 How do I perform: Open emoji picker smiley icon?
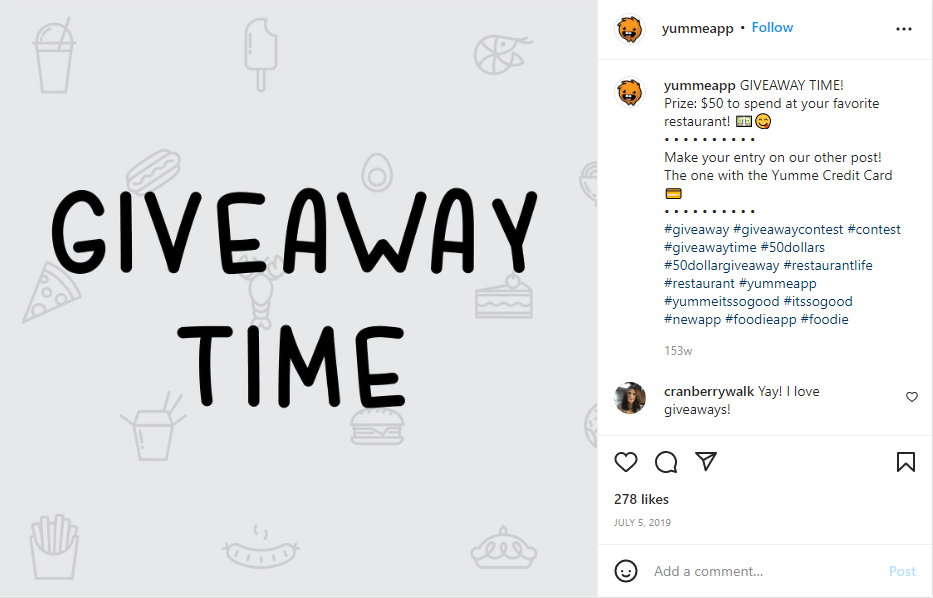click(625, 571)
